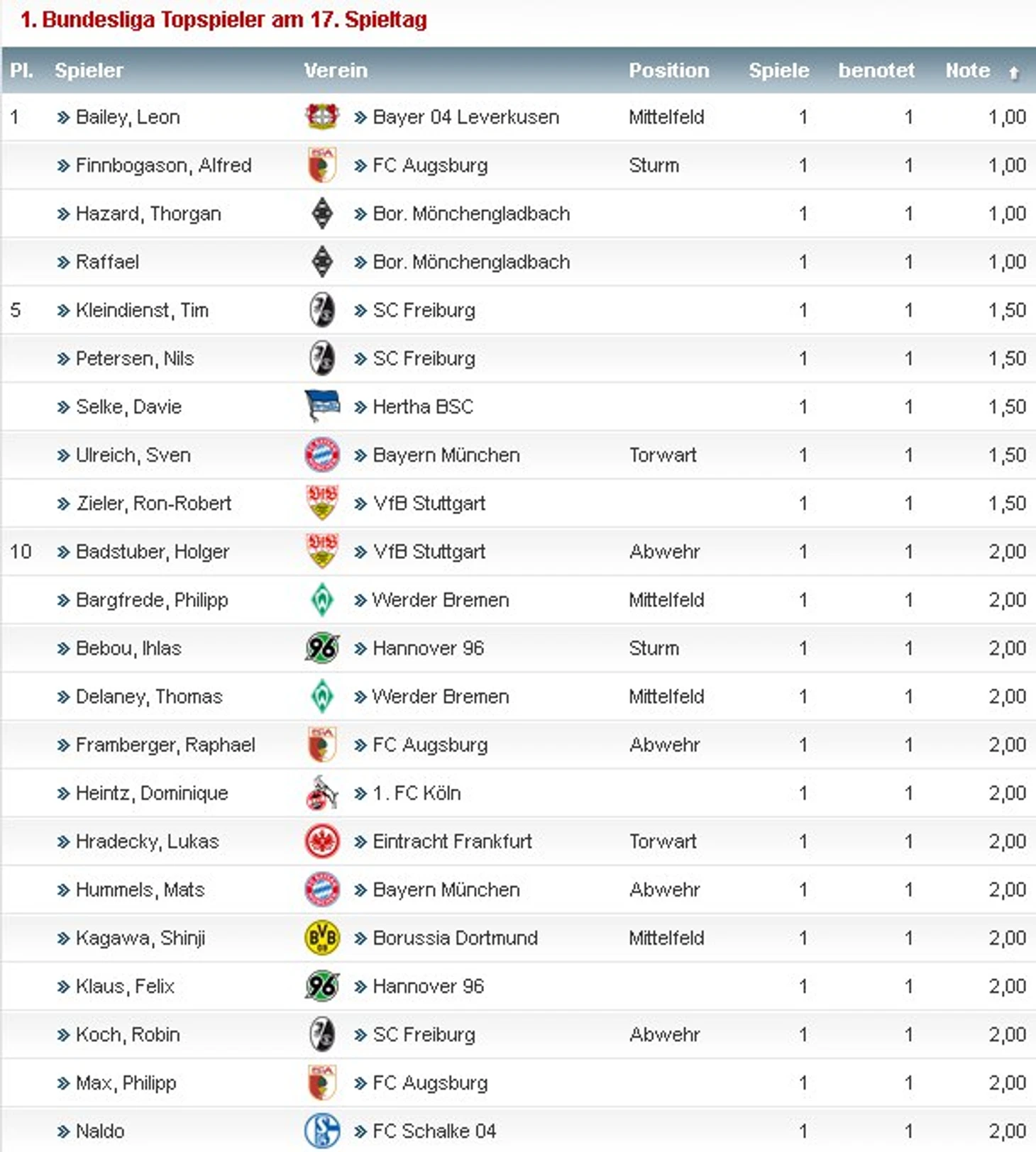Image resolution: width=1036 pixels, height=1152 pixels.
Task: Click the Eintracht Frankfurt eagle logo
Action: (x=321, y=841)
